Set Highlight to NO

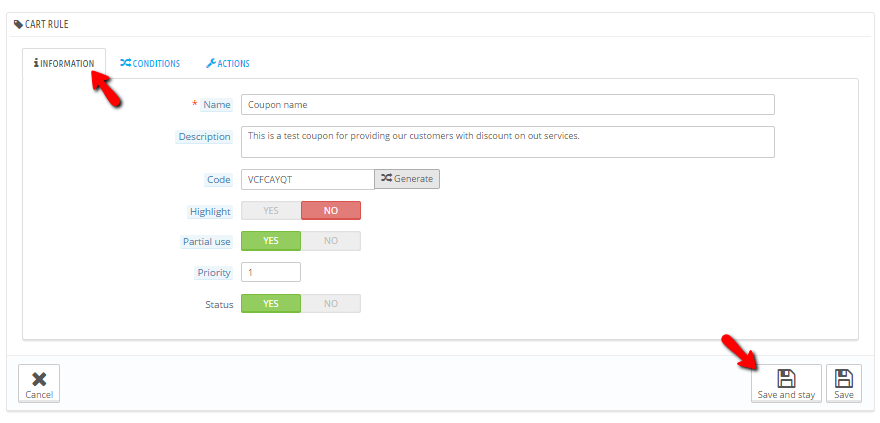(x=331, y=210)
